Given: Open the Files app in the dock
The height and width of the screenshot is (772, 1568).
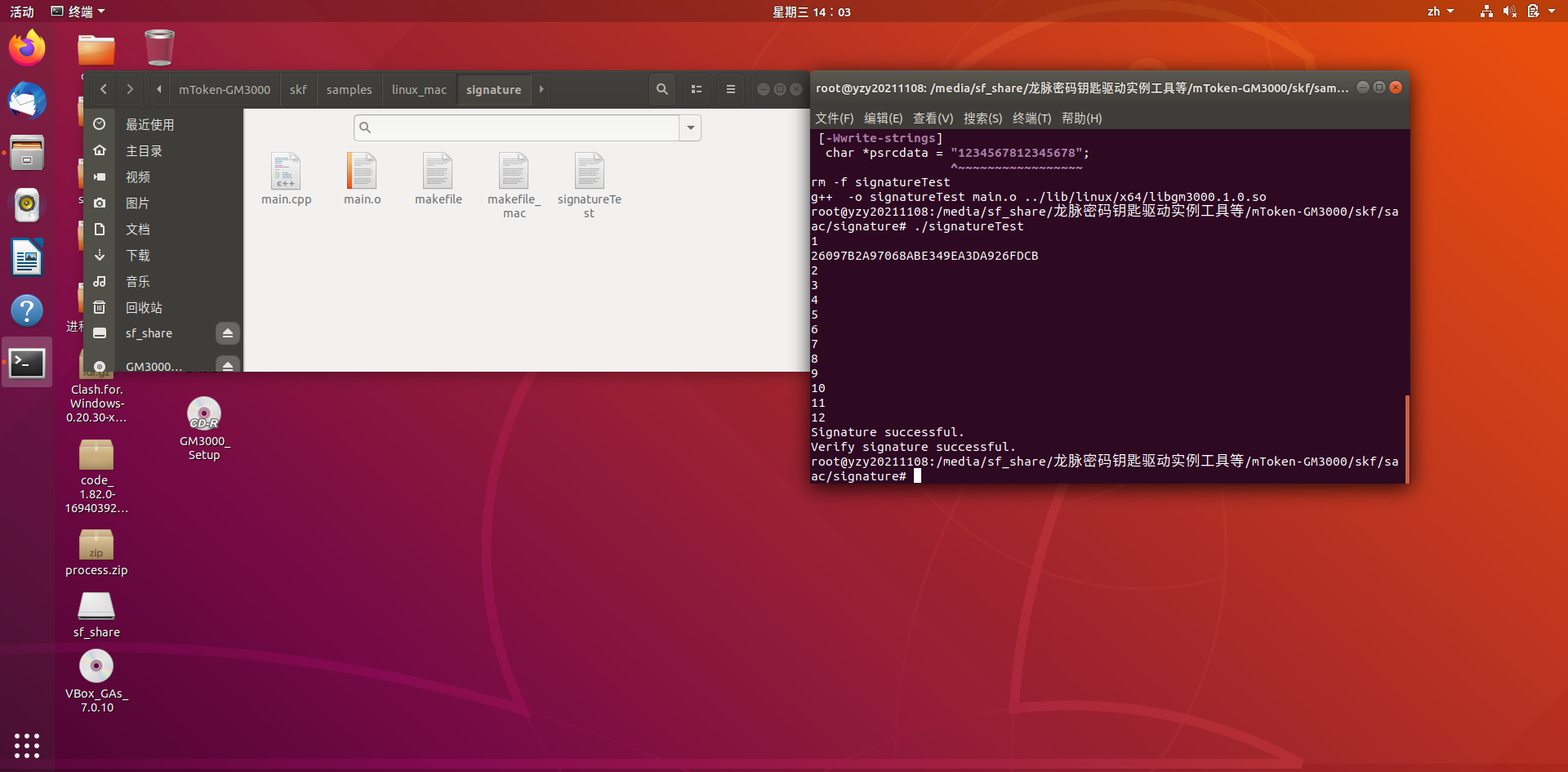Looking at the screenshot, I should coord(27,153).
